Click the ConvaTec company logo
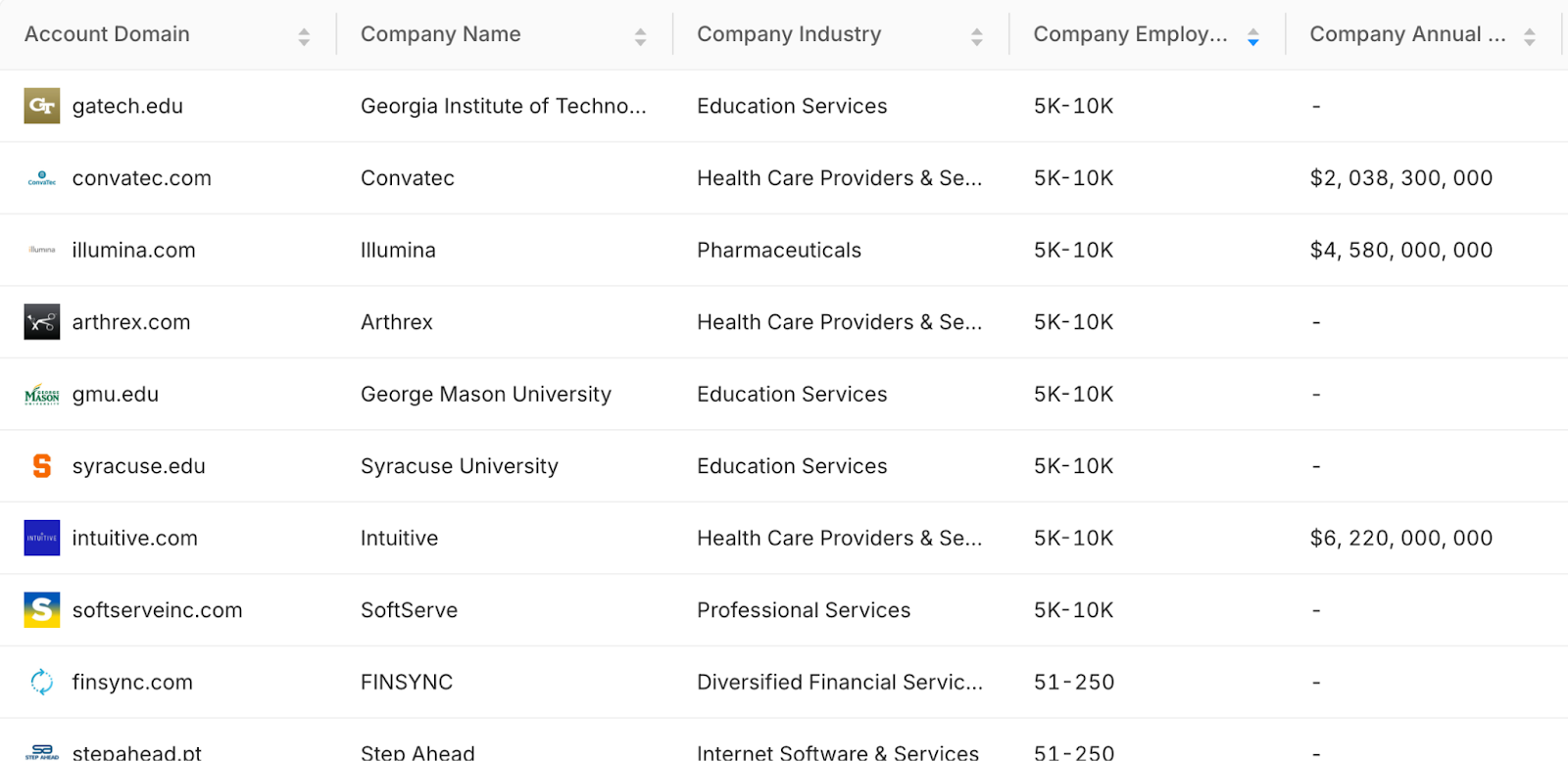1568x761 pixels. coord(41,178)
